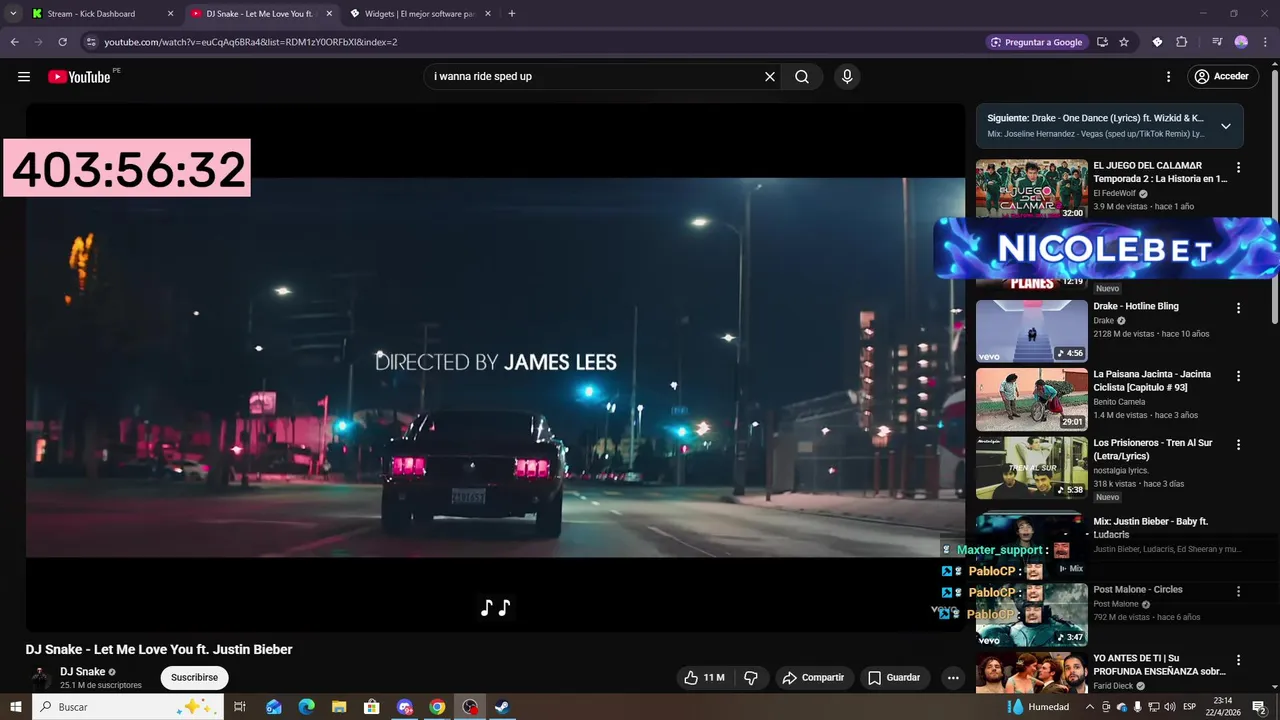Play Drake - Hotline Bling thumbnail

pyautogui.click(x=1032, y=331)
